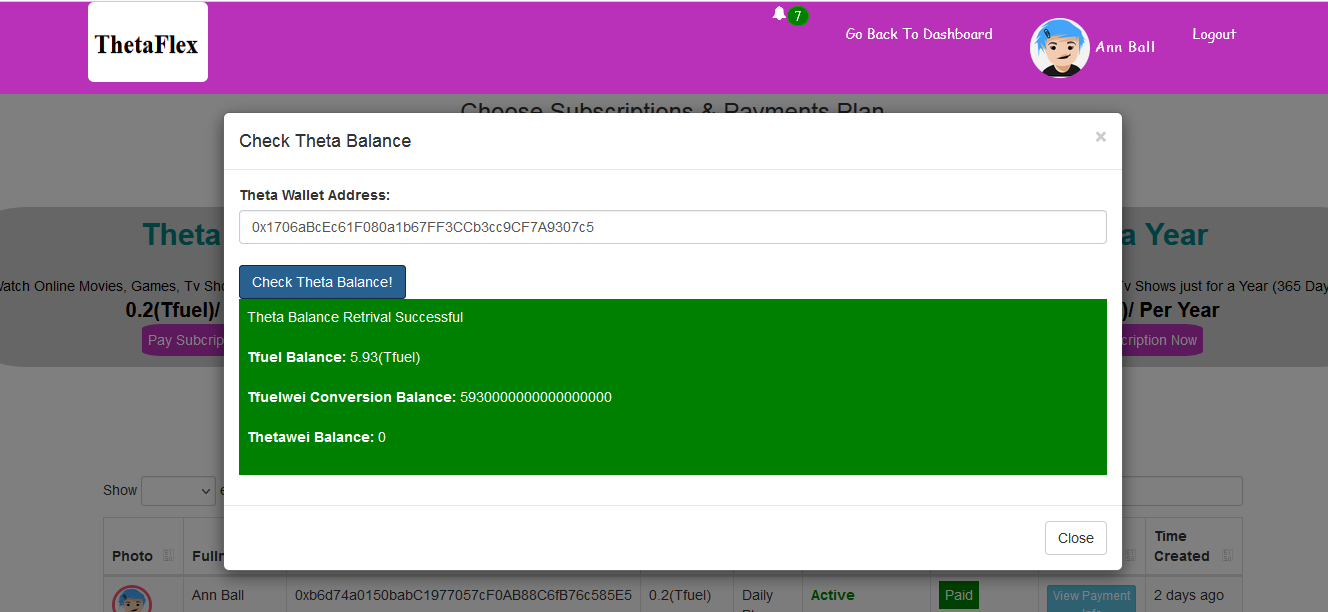
Task: Open the green 7 notifications badge
Action: click(x=797, y=16)
